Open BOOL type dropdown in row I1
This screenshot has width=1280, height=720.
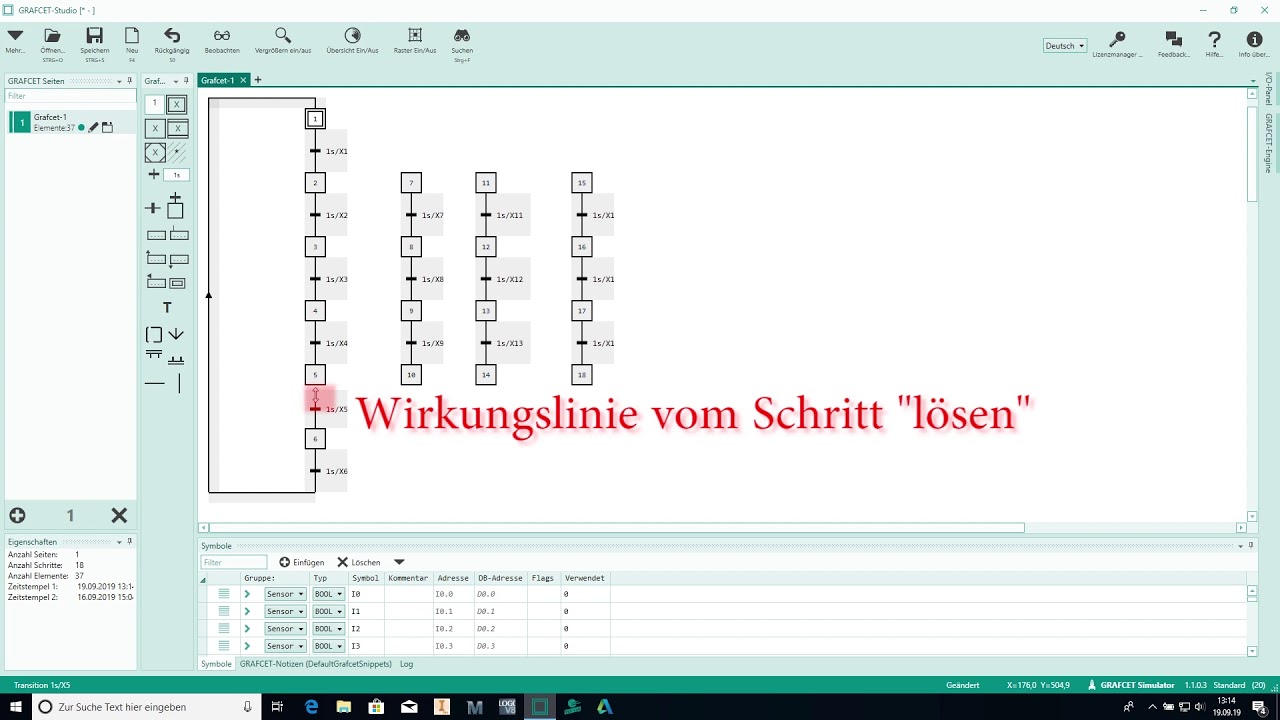(x=328, y=611)
